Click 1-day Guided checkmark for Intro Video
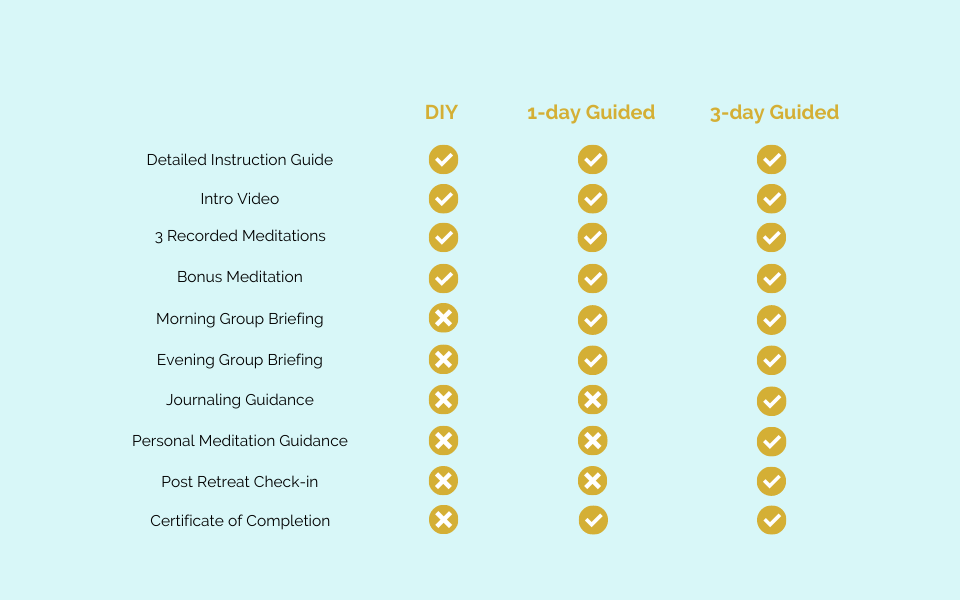The height and width of the screenshot is (600, 960). pyautogui.click(x=593, y=199)
